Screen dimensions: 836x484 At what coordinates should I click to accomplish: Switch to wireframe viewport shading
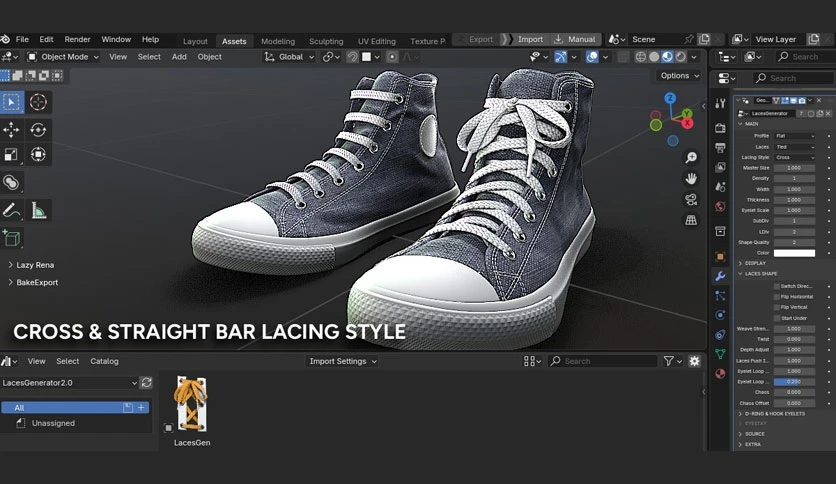(641, 57)
